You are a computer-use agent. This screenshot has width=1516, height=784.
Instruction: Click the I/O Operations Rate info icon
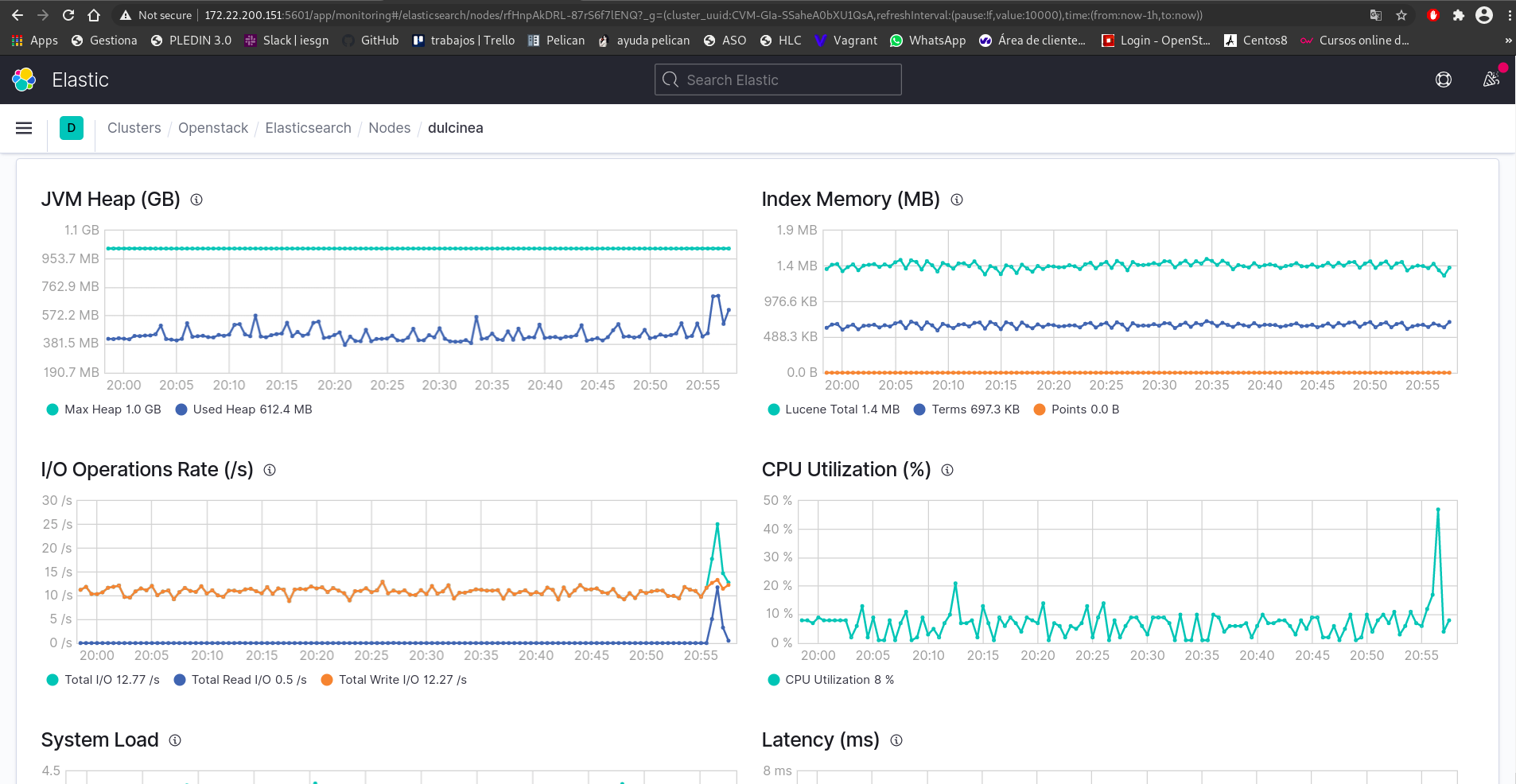(x=270, y=470)
